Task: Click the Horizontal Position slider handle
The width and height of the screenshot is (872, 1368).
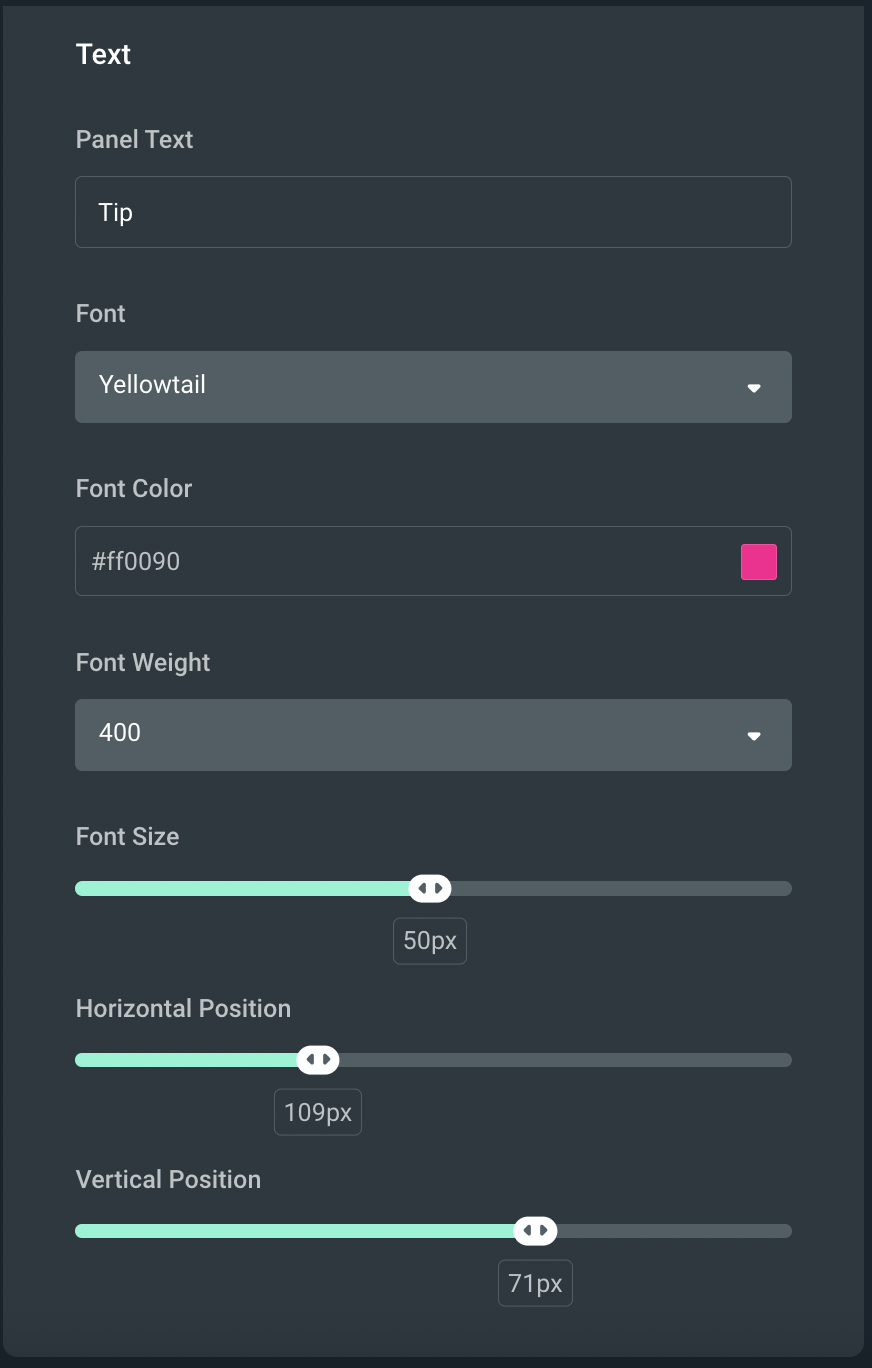Action: [317, 1059]
